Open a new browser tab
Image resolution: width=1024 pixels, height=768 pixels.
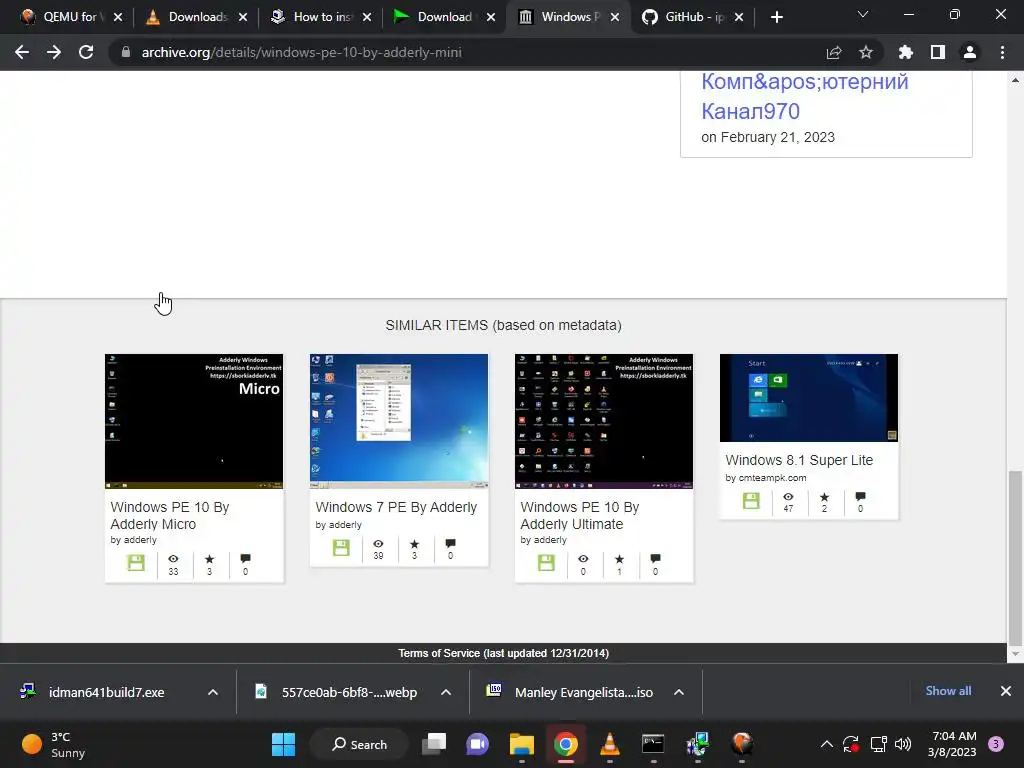776,17
